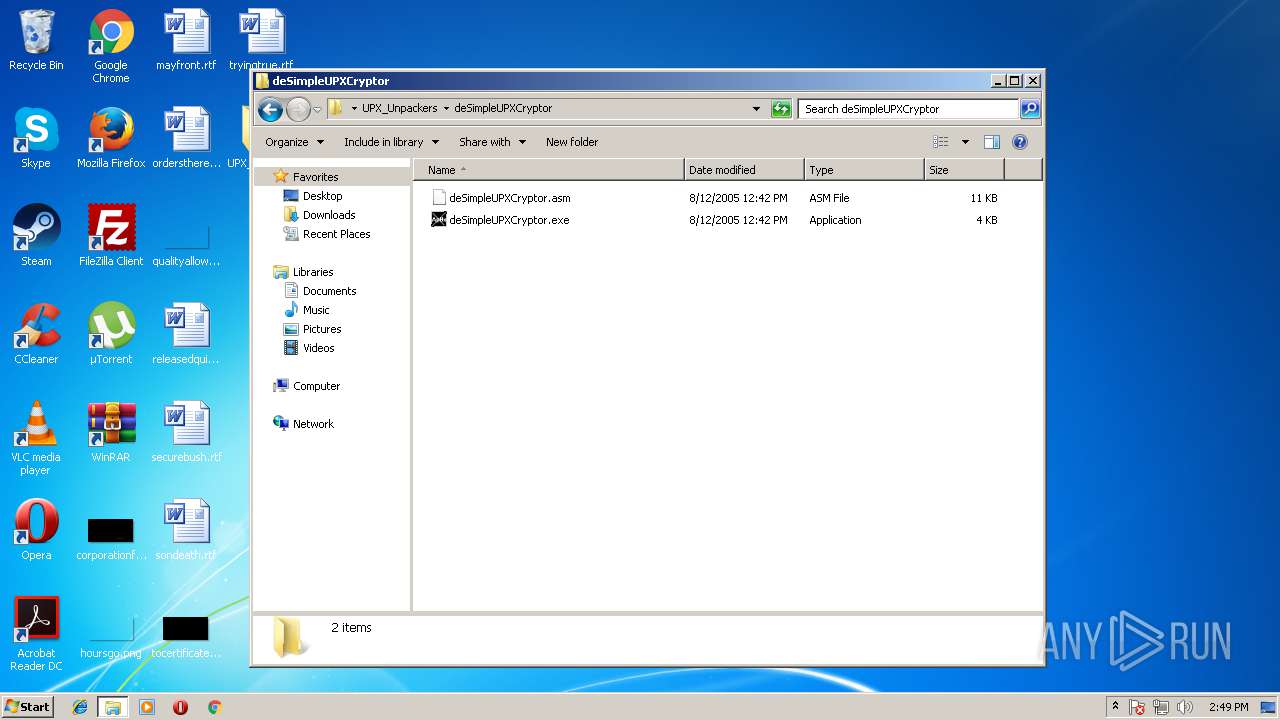This screenshot has height=720, width=1280.
Task: Click the 2:49 PM clock
Action: pyautogui.click(x=1229, y=707)
